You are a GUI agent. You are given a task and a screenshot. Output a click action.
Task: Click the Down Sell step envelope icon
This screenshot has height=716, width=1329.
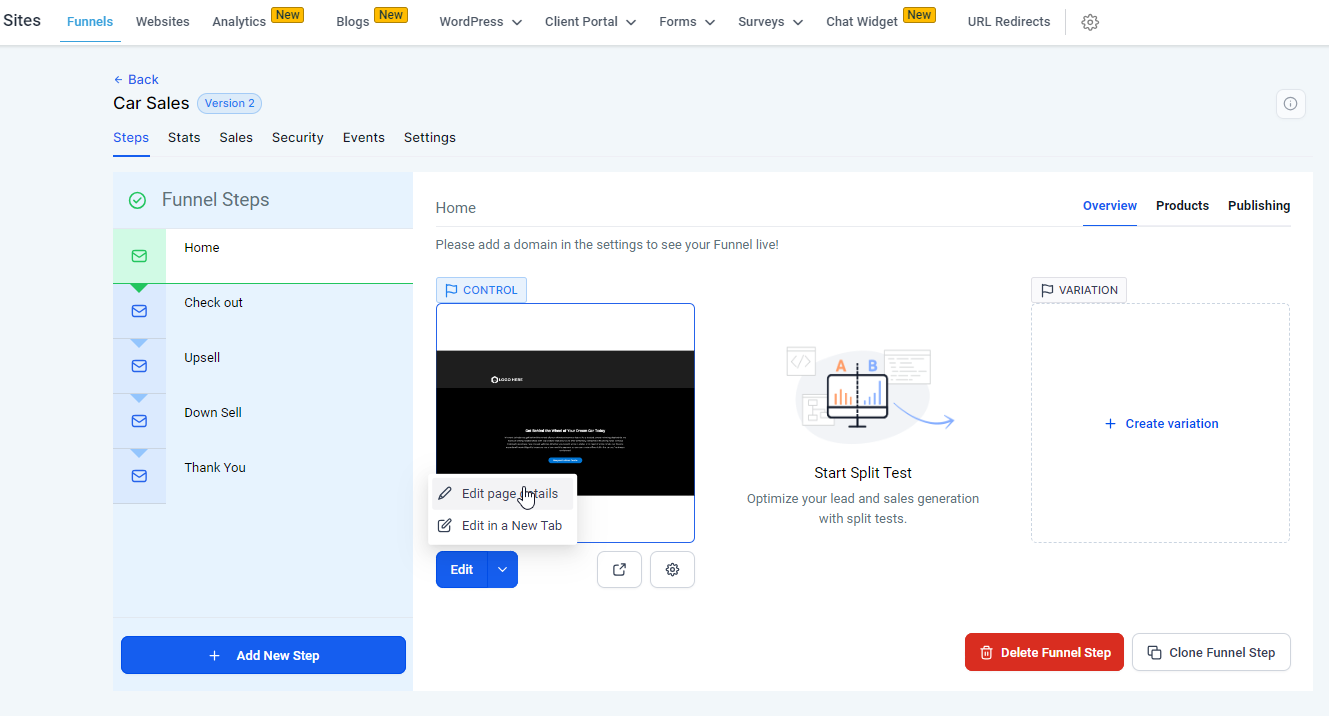139,421
